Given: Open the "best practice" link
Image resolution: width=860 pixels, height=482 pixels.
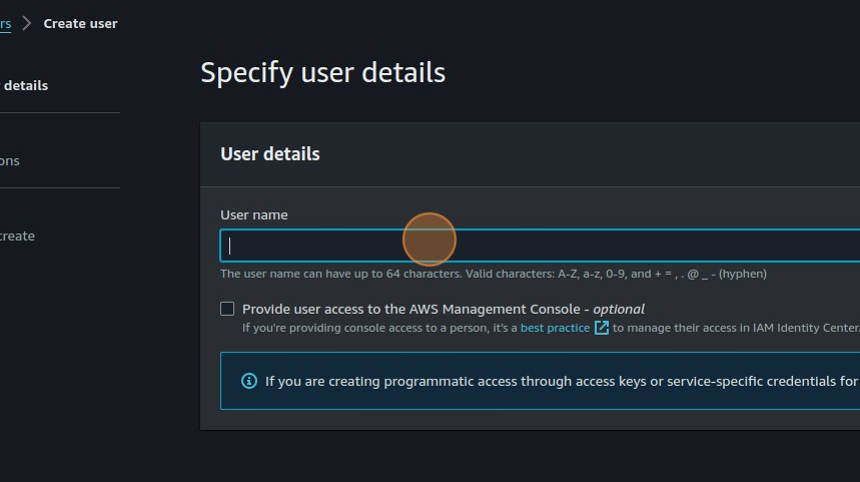Looking at the screenshot, I should [x=555, y=328].
